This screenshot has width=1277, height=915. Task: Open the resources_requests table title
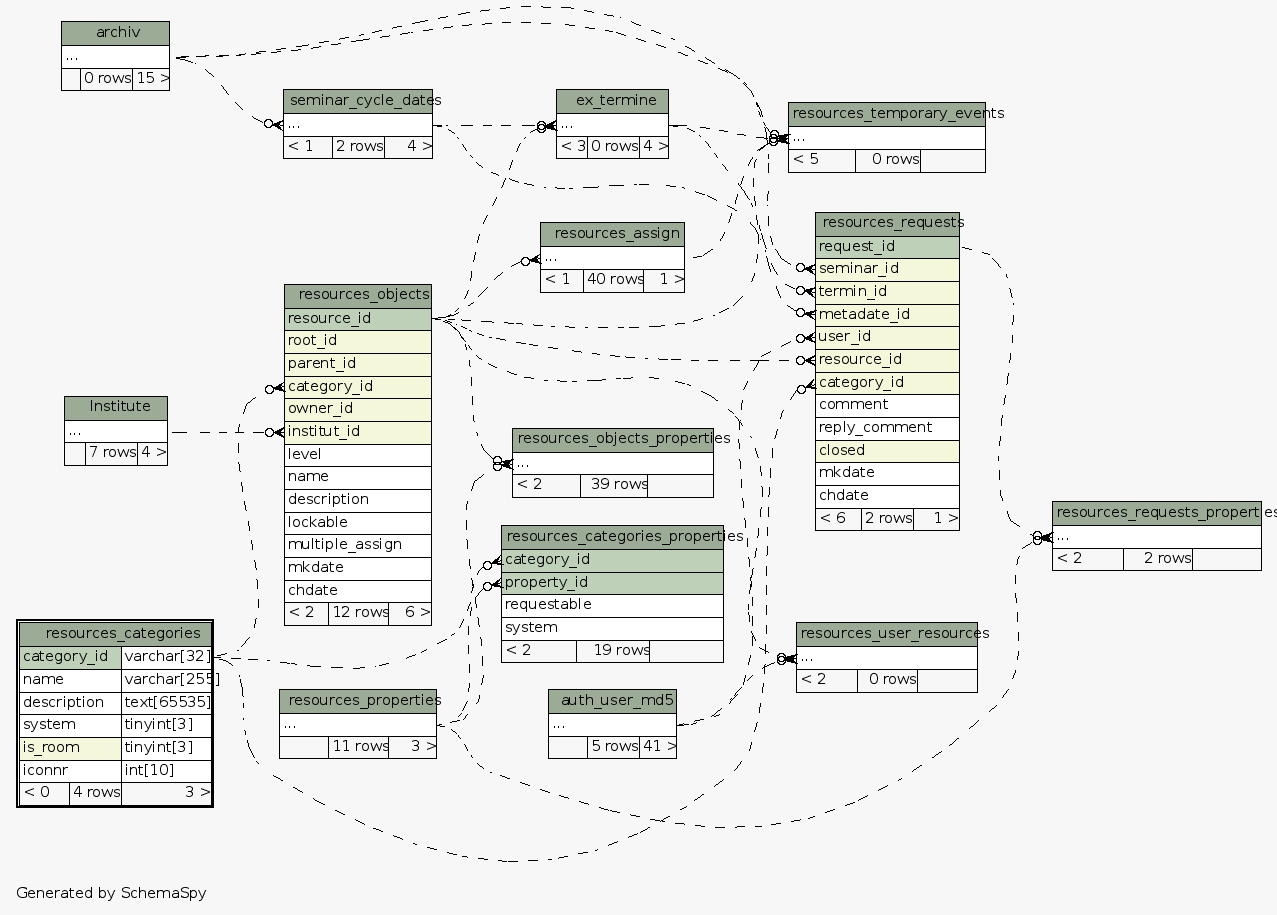click(887, 223)
